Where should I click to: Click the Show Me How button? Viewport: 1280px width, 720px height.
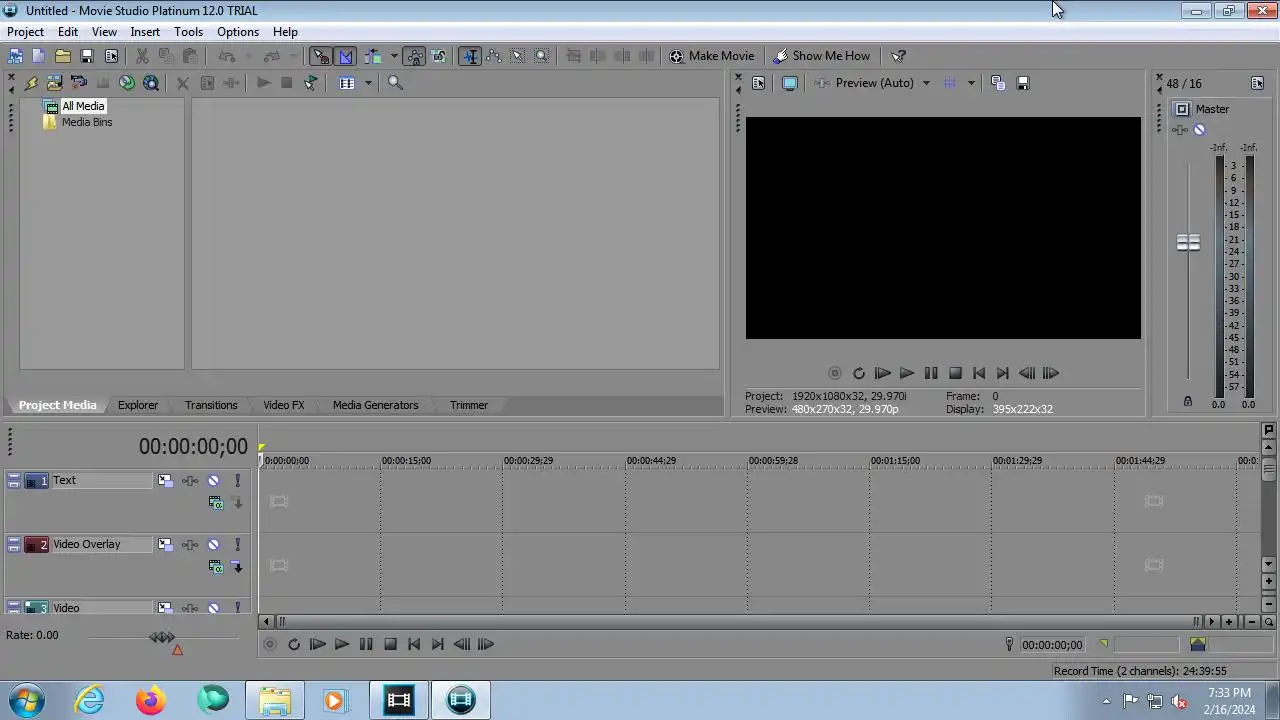[x=822, y=56]
